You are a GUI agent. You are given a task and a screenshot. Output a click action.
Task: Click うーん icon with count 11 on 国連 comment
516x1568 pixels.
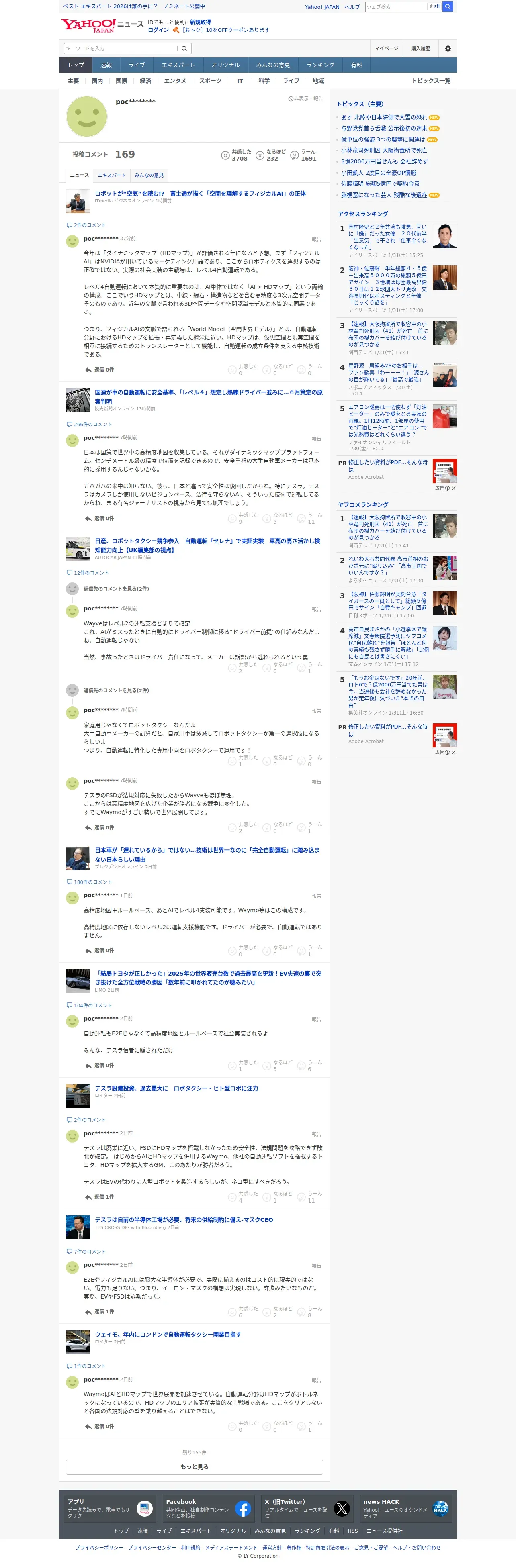(x=301, y=518)
